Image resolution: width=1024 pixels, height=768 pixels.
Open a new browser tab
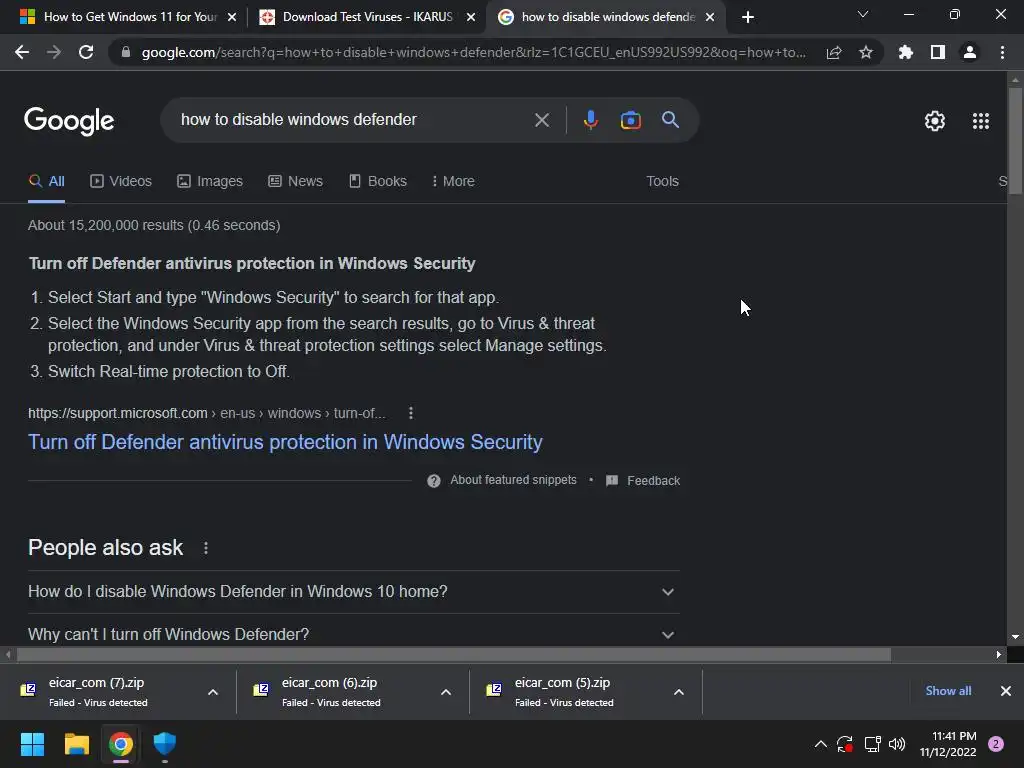[748, 17]
